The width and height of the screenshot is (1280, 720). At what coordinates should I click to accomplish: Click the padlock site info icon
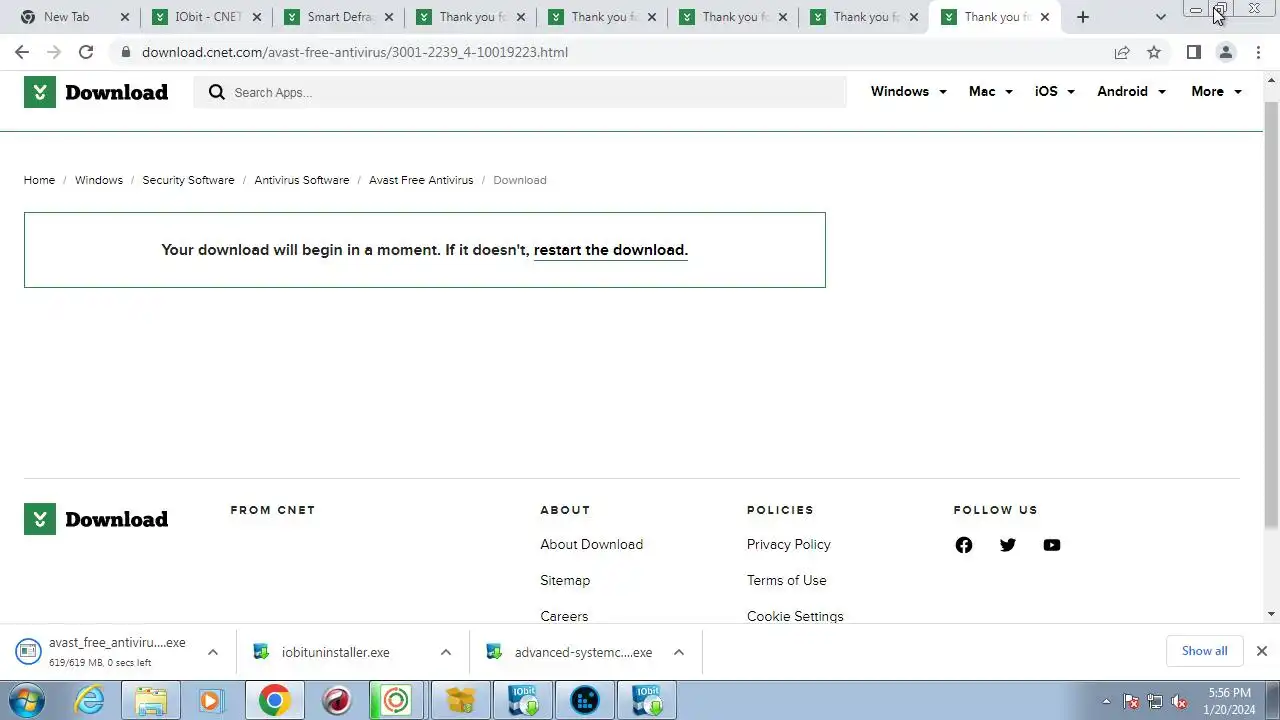point(125,52)
